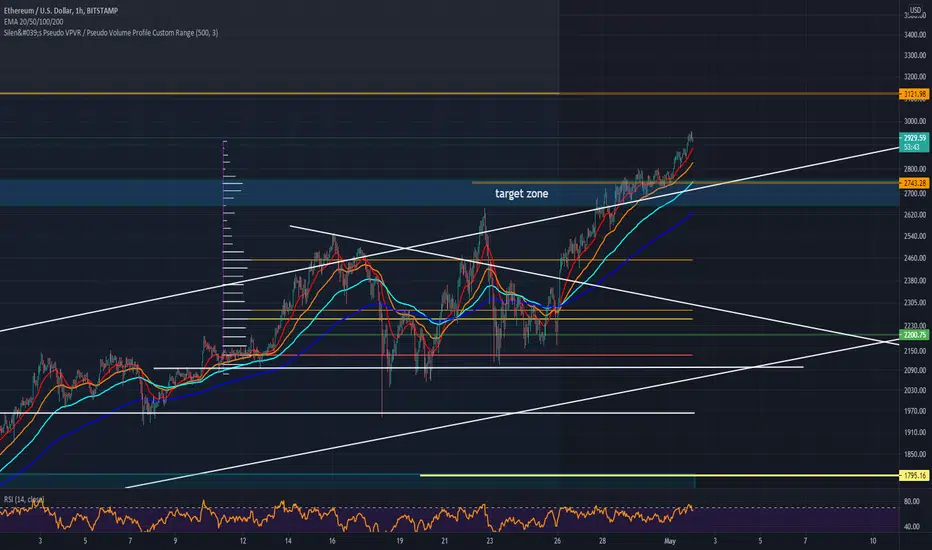
Task: Click the orange 2743.28 price label
Action: [914, 183]
